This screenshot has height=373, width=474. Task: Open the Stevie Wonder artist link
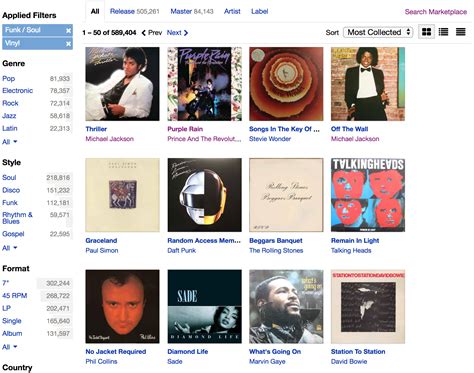tap(270, 139)
